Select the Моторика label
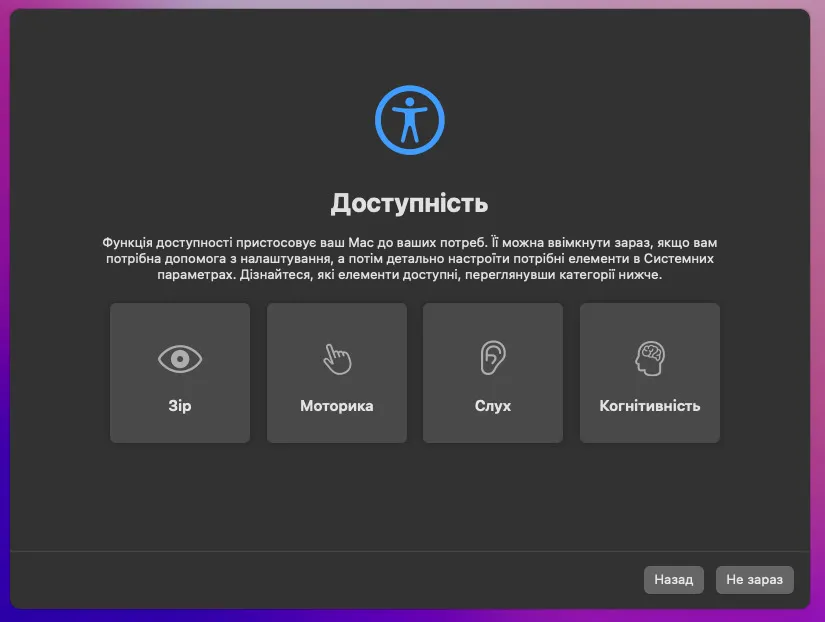Viewport: 825px width, 622px height. [337, 406]
